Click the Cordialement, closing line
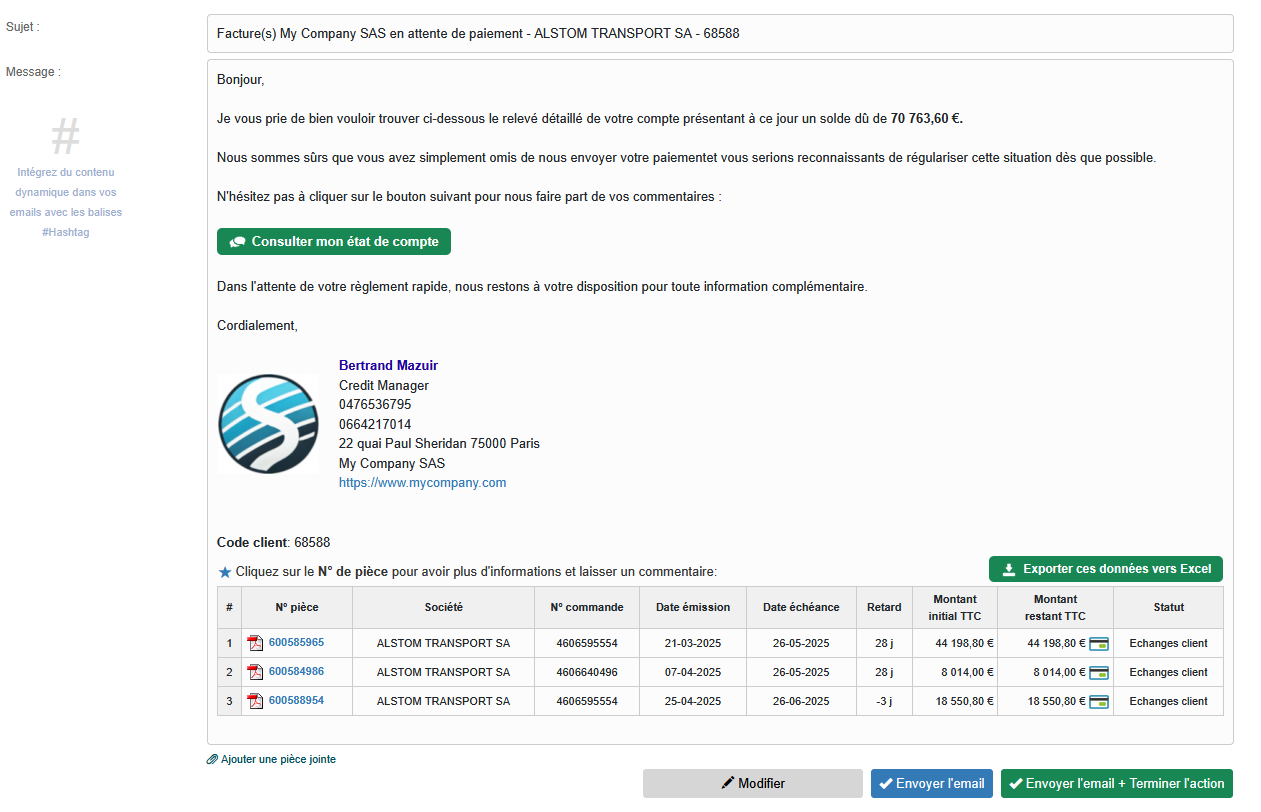1261x812 pixels. (x=257, y=325)
